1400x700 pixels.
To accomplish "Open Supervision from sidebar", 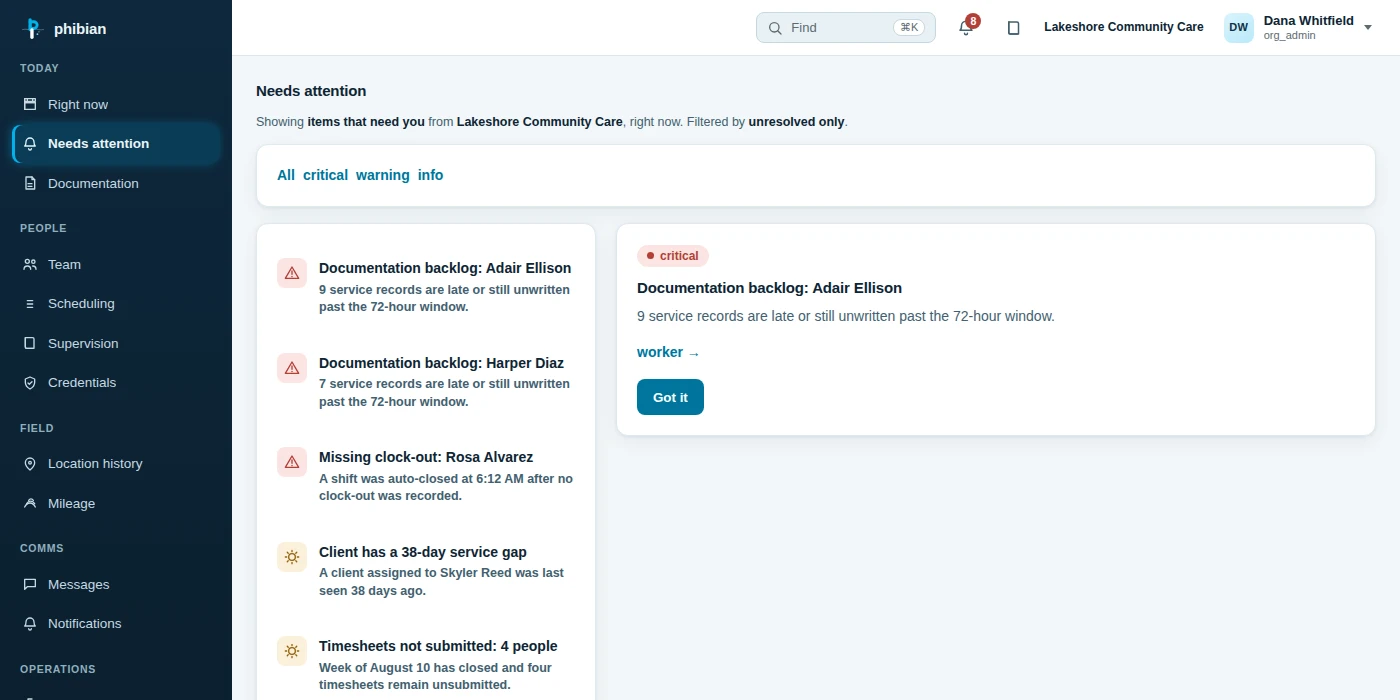I will pos(116,343).
